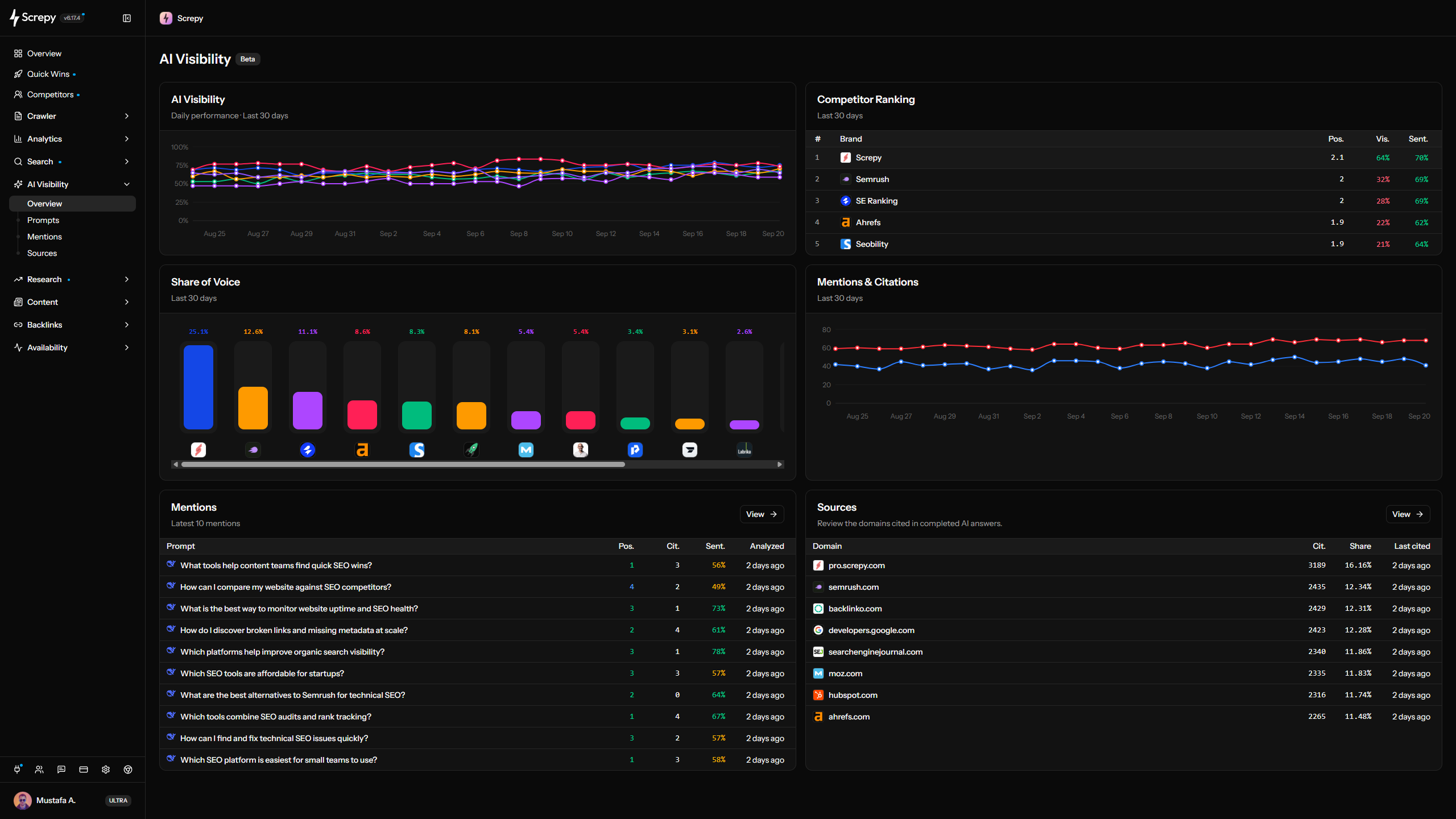This screenshot has width=1456, height=819.
Task: Click the Google favicon beside developers.google.com
Action: click(818, 630)
